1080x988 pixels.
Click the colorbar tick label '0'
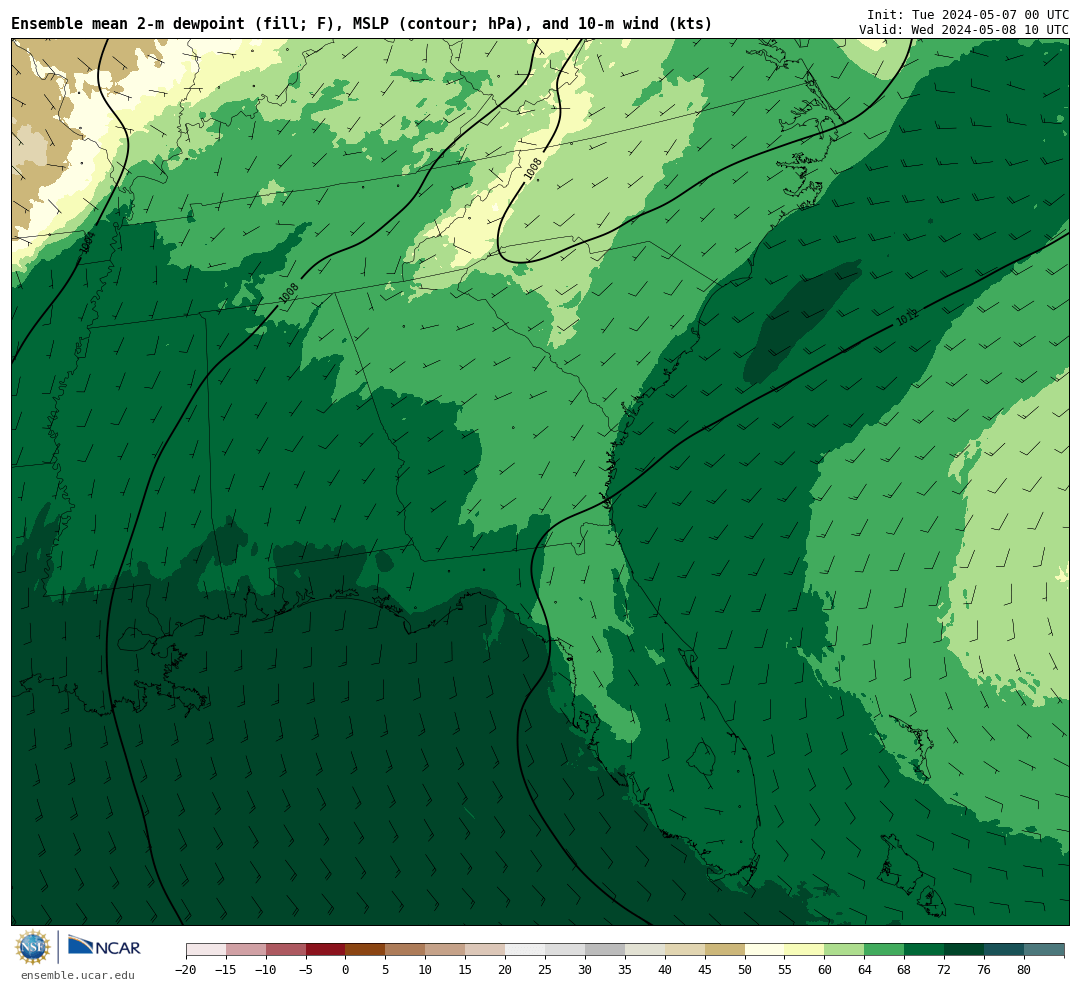346,969
